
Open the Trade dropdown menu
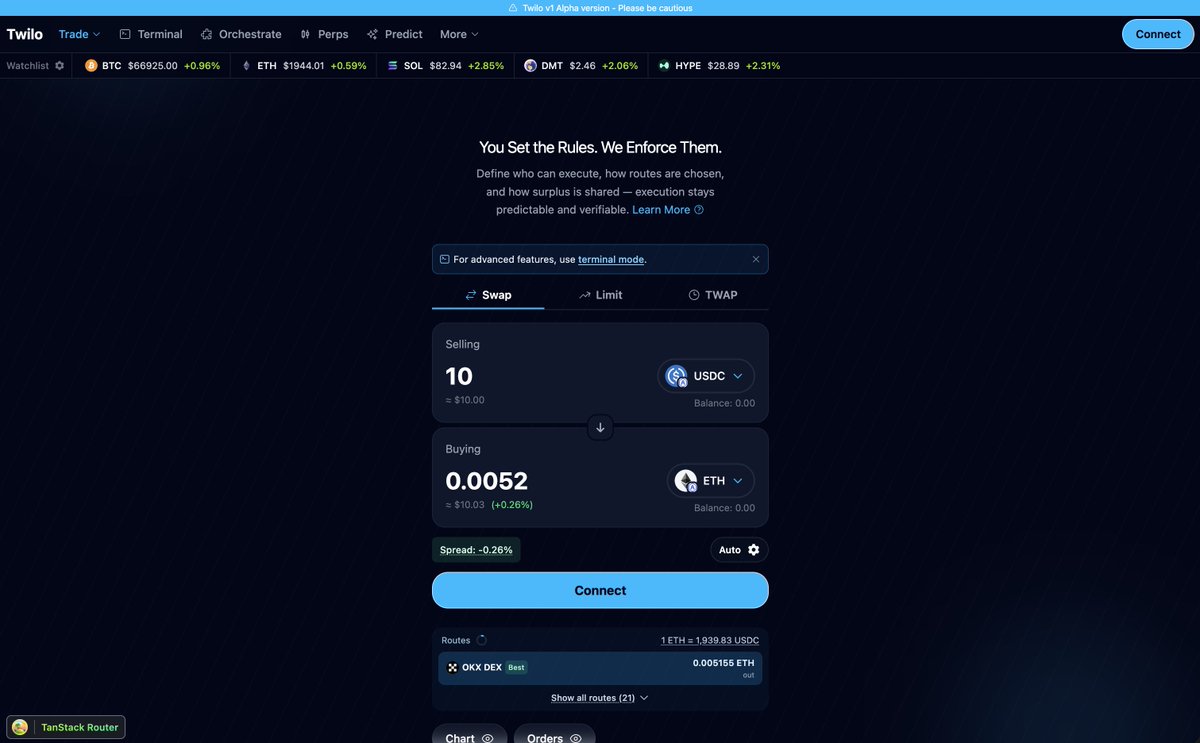pos(80,34)
